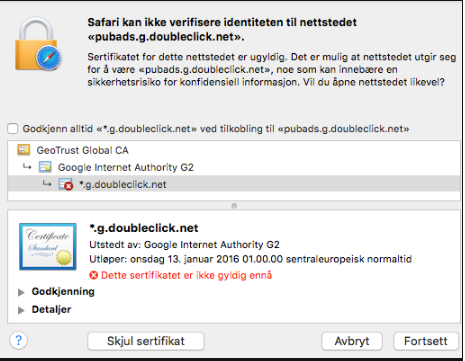Click Skjul sertifikat button
Image resolution: width=465 pixels, height=361 pixels.
tap(146, 341)
